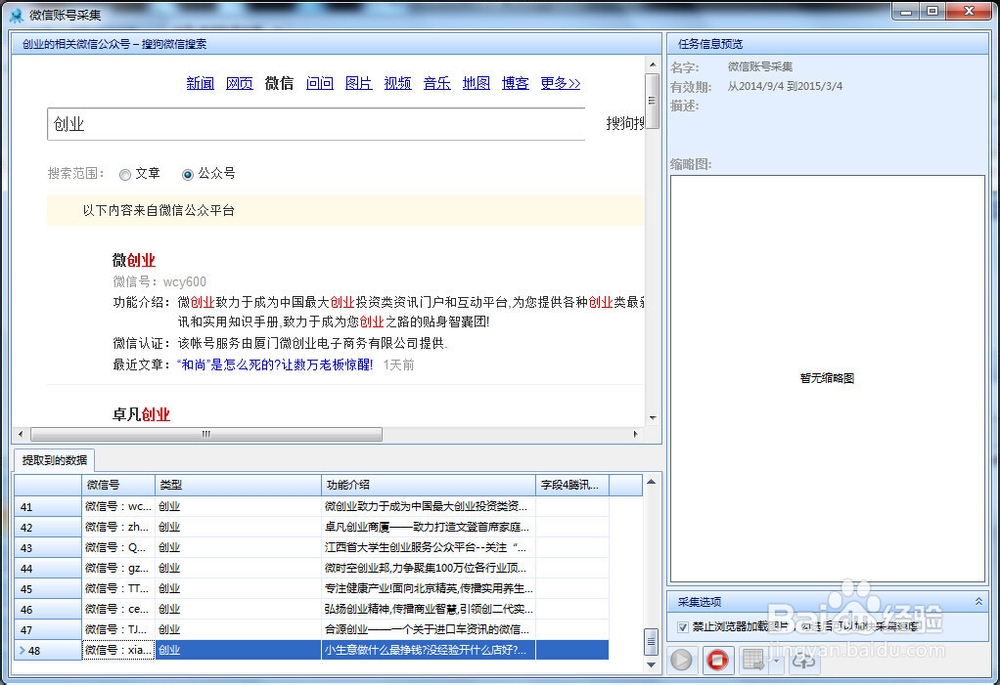This screenshot has width=1000, height=685.
Task: Open the export data dropdown arrow
Action: click(x=776, y=659)
